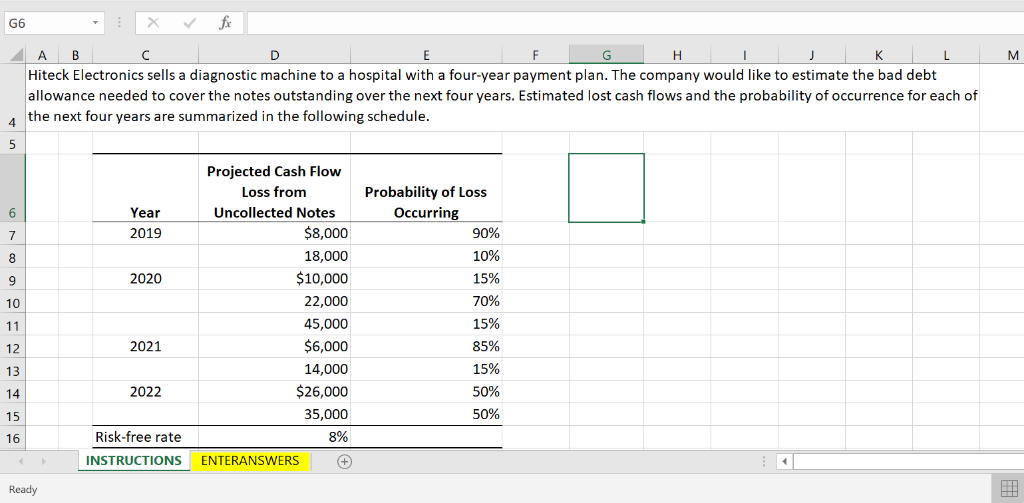
Task: Select row 7 header
Action: [x=14, y=235]
